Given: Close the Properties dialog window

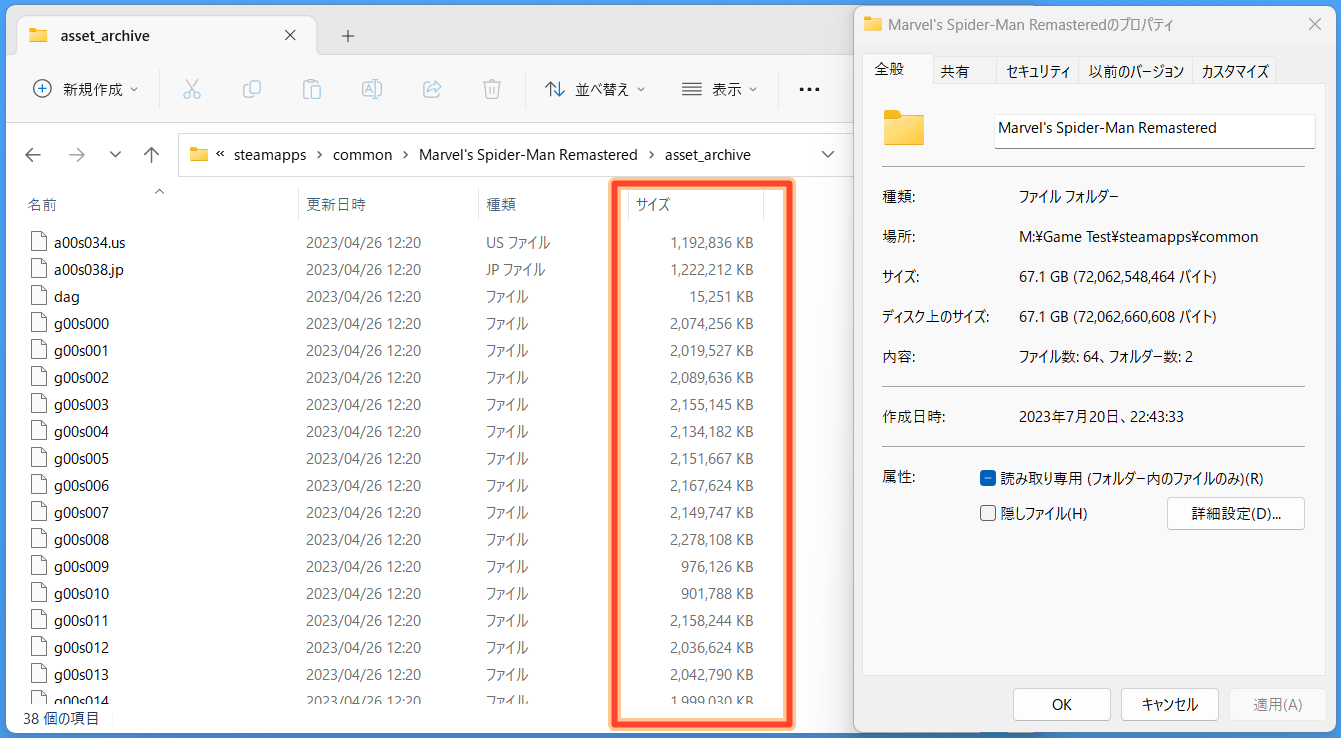Looking at the screenshot, I should coord(1314,24).
